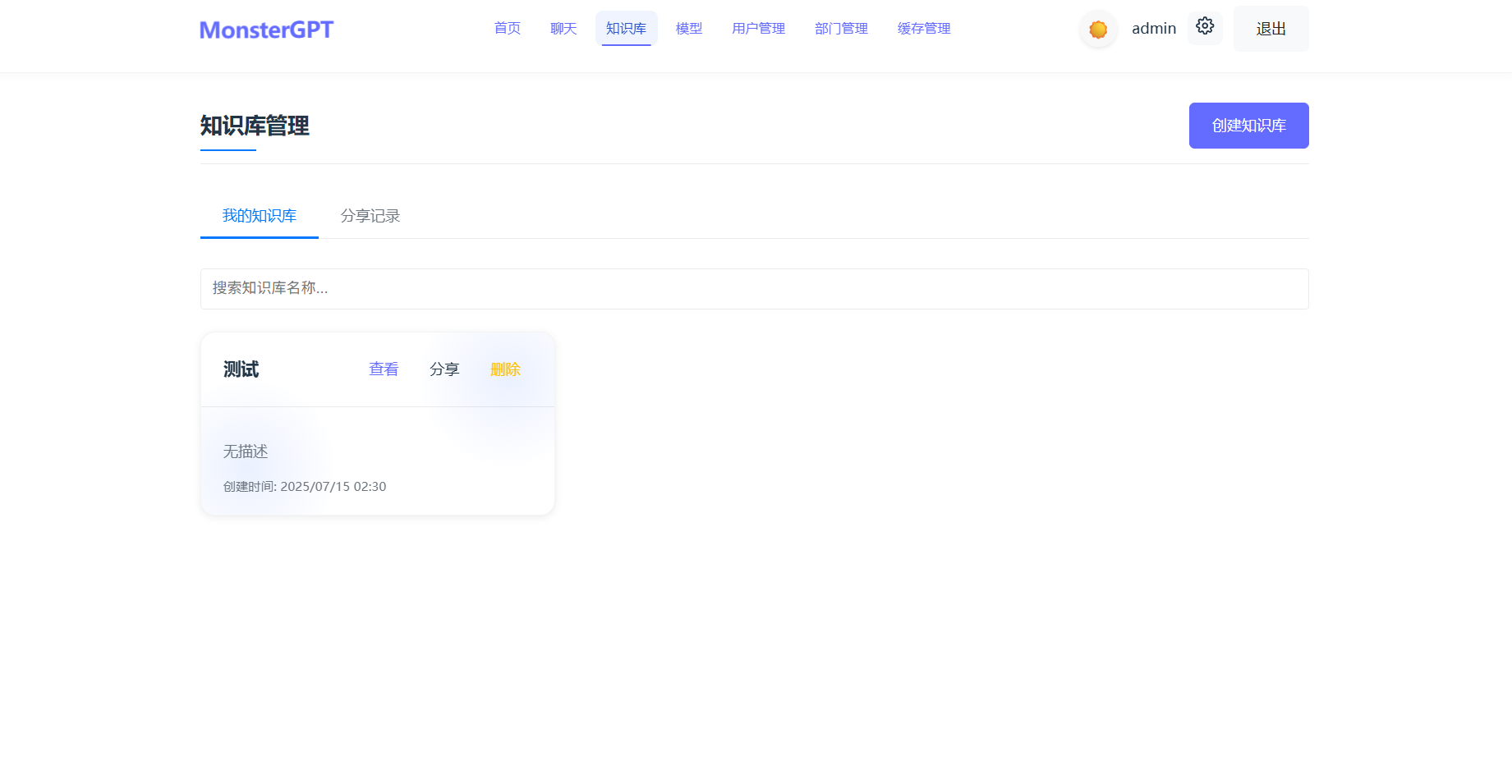Open the 部门管理 nav item
The width and height of the screenshot is (1512, 784).
842,29
